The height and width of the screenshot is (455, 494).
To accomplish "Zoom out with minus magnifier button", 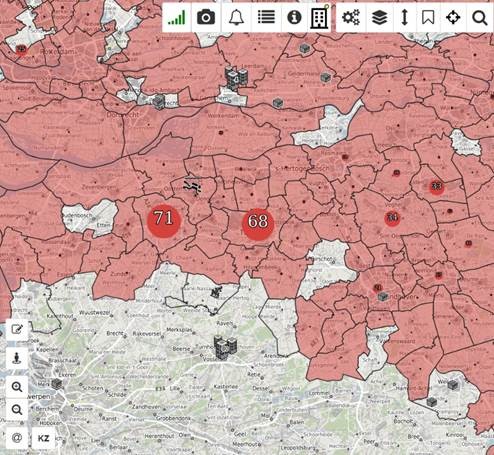I will coord(17,410).
